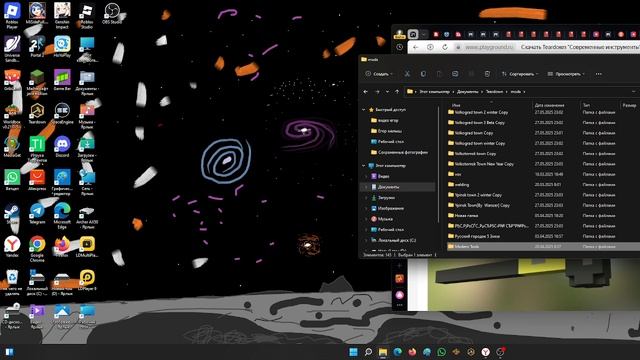Viewport: 640px width, 360px height.
Task: Open the Сортировать dropdown menu
Action: (520, 74)
